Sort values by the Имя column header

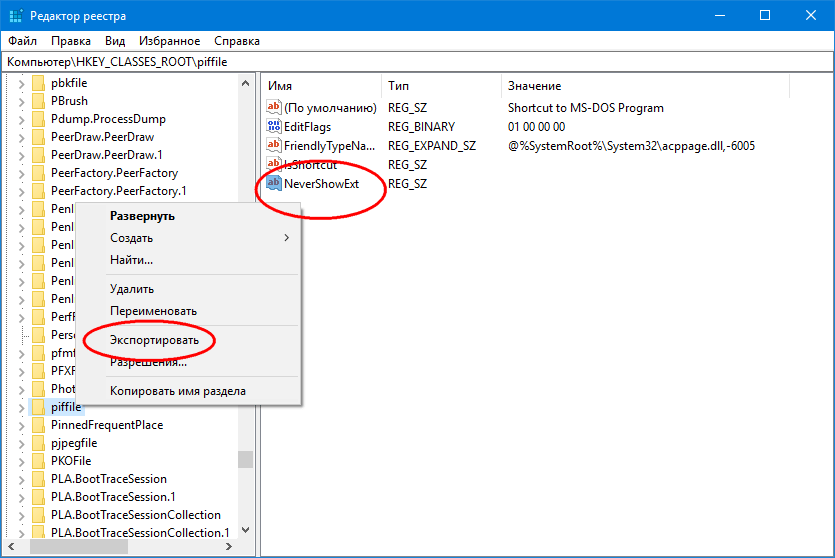pyautogui.click(x=280, y=86)
